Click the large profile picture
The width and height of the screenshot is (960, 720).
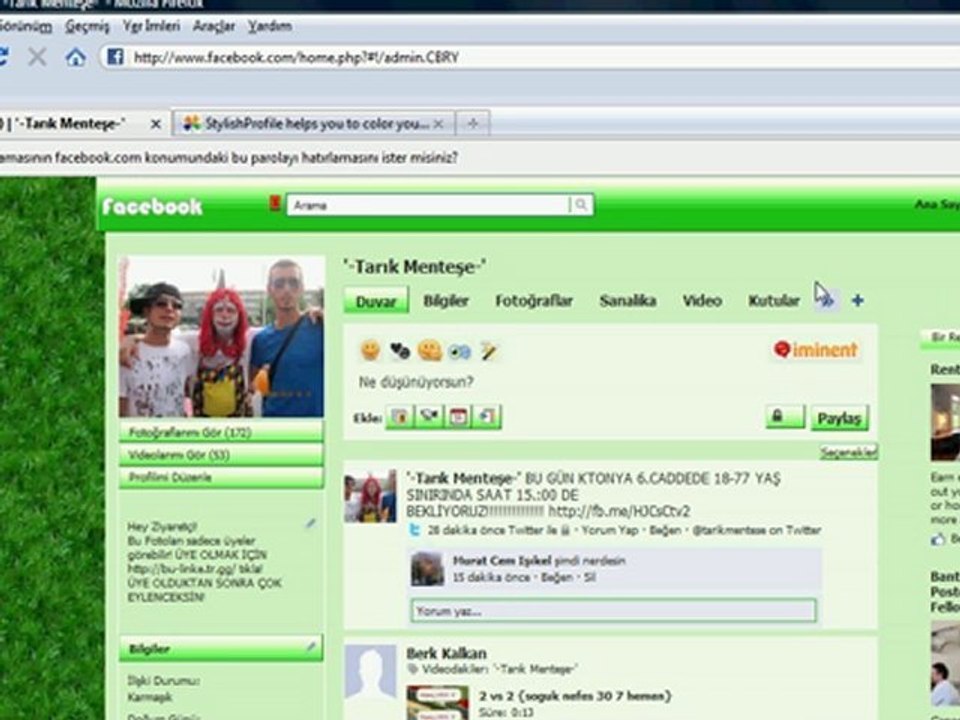point(221,336)
